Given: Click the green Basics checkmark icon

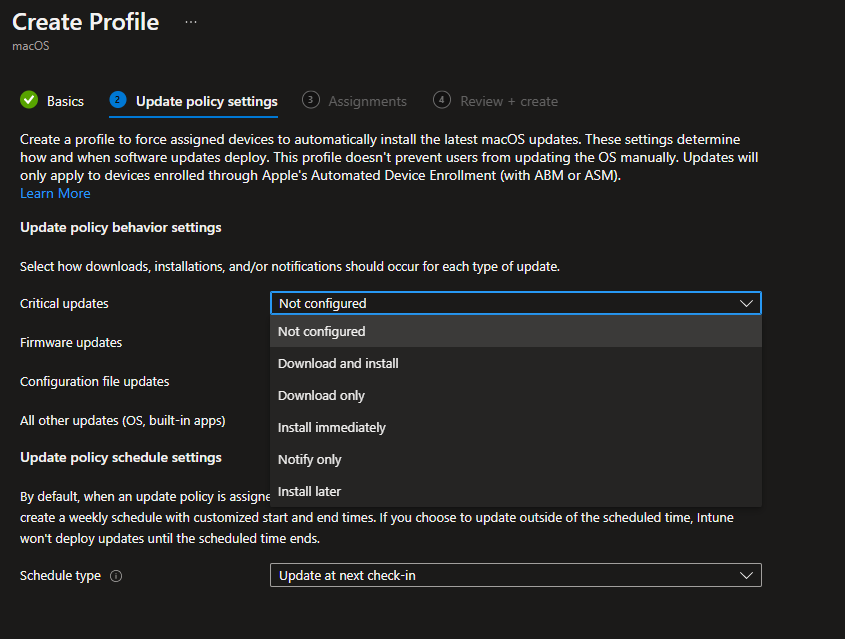Looking at the screenshot, I should pos(29,100).
